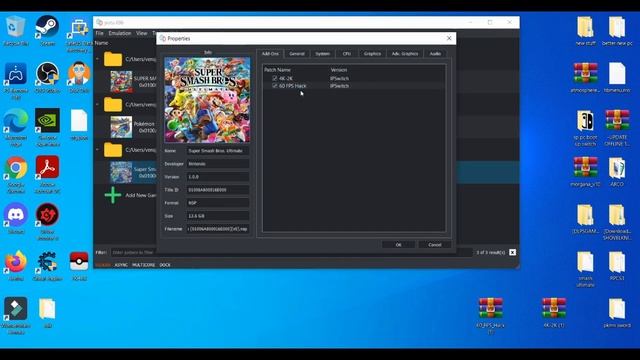Image resolution: width=640 pixels, height=360 pixels.
Task: Open the Switch-logo desktop file
Action: pos(585,128)
